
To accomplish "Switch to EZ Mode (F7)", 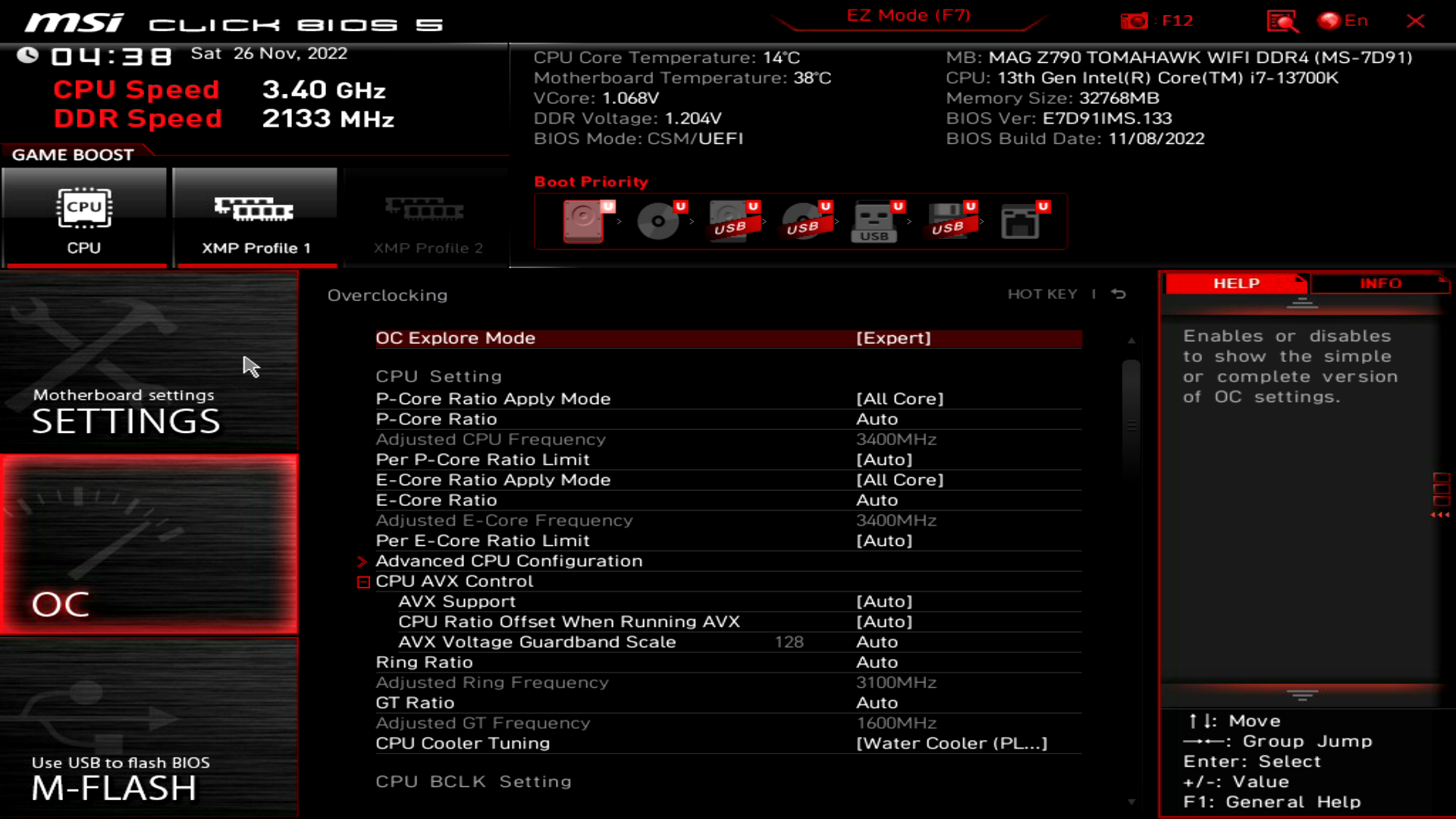I will point(908,16).
